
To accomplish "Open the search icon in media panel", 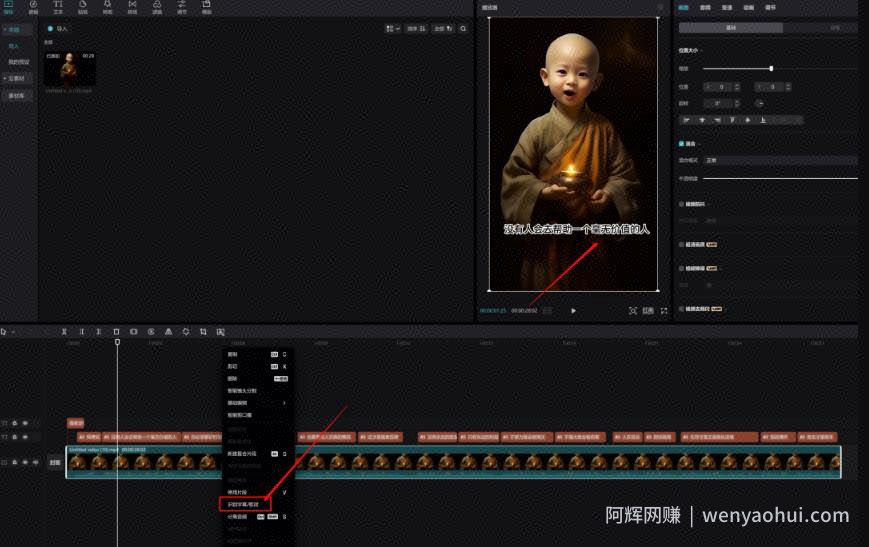I will (463, 29).
